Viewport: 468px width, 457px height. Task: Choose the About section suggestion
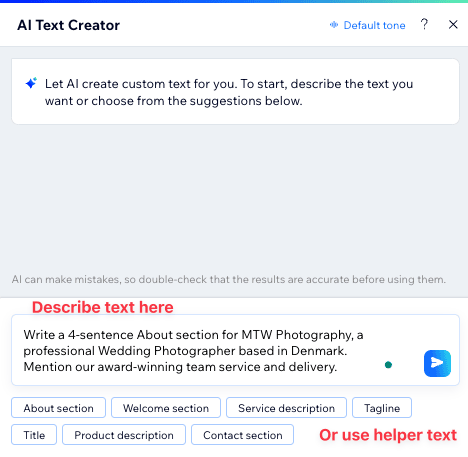(58, 408)
